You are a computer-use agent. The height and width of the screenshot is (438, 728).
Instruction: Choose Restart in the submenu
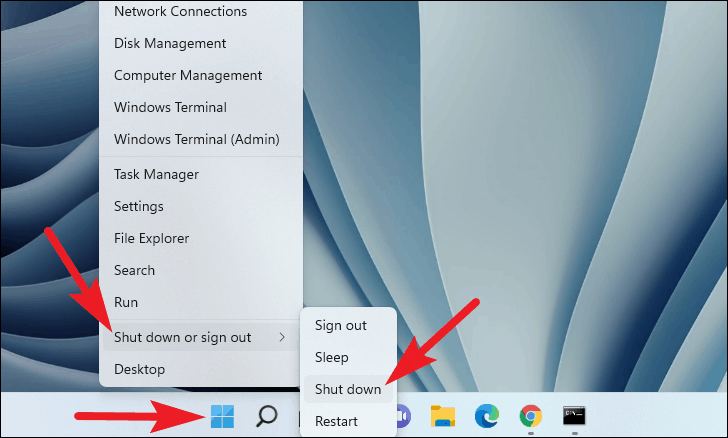pos(348,421)
